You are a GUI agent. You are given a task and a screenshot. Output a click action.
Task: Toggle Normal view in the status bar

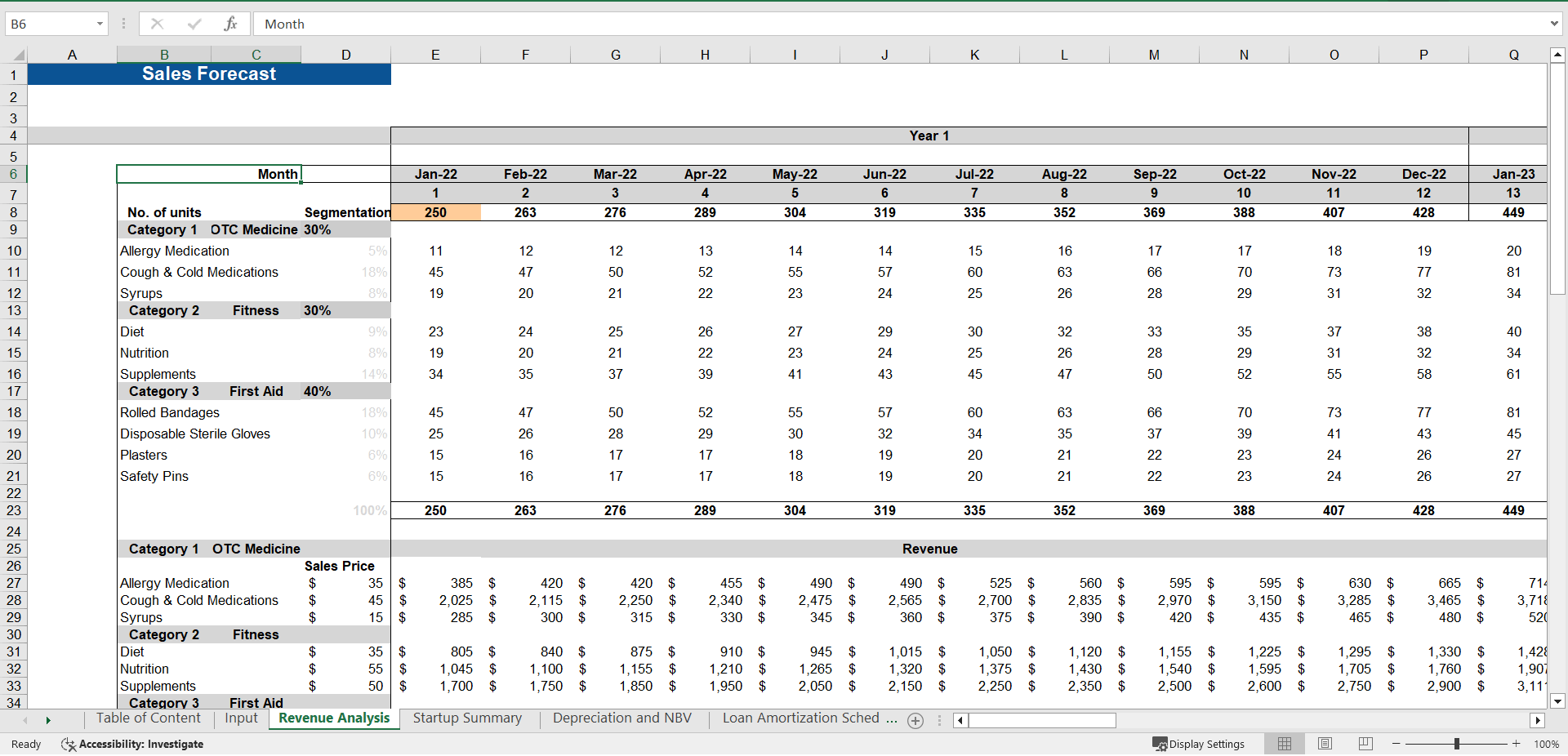(x=1284, y=744)
